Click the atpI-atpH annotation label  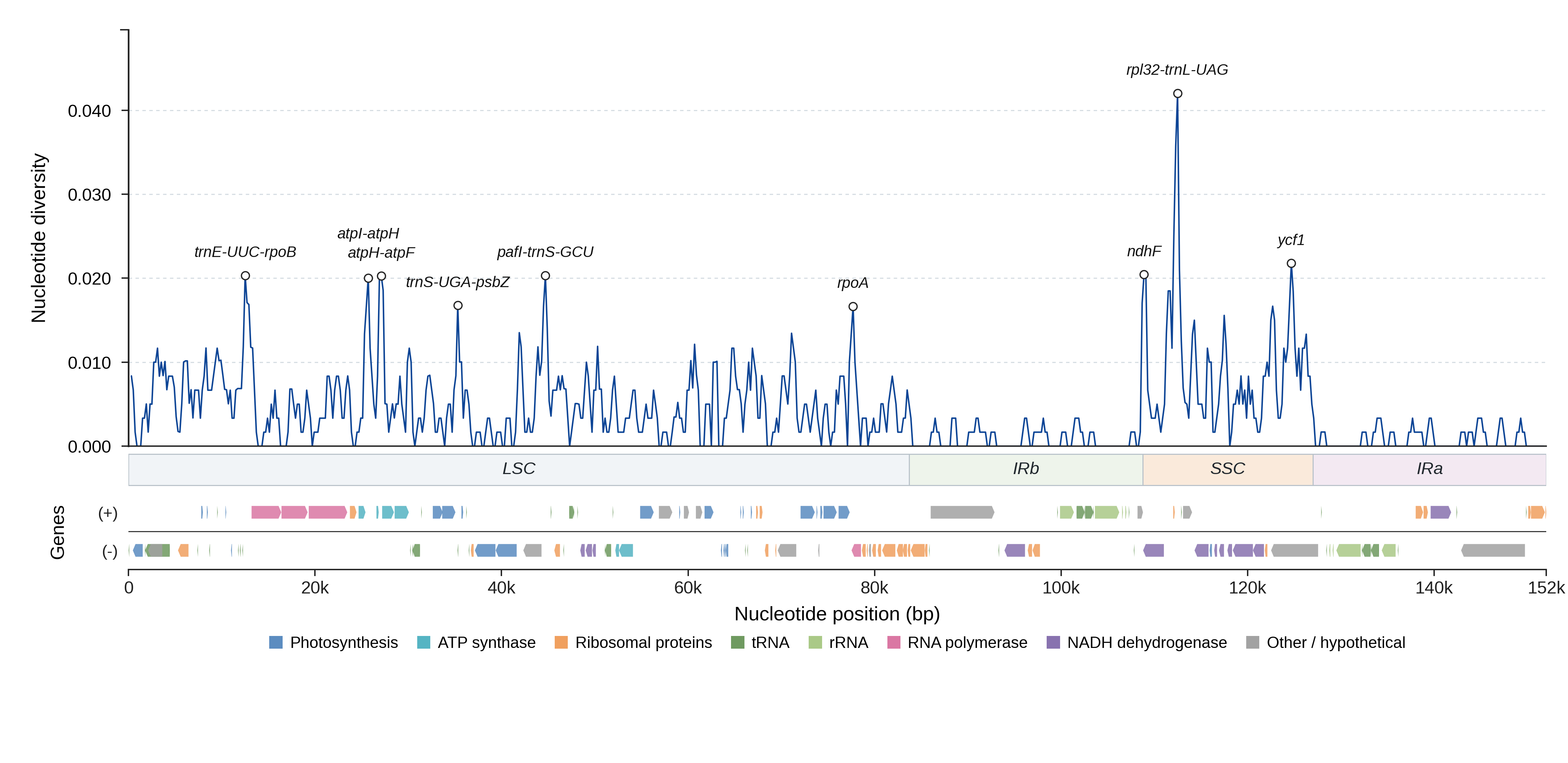(x=368, y=233)
